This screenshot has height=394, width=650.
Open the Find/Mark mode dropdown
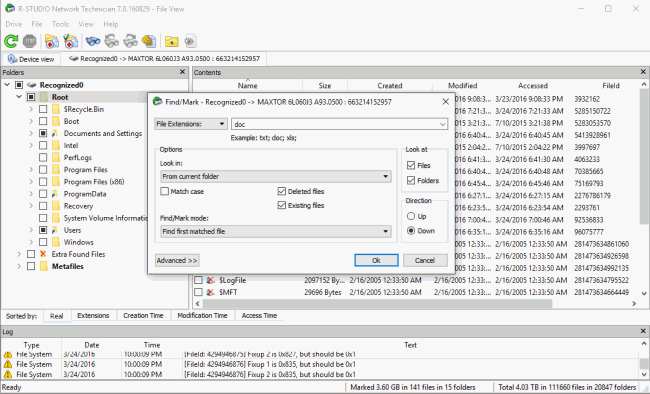276,231
